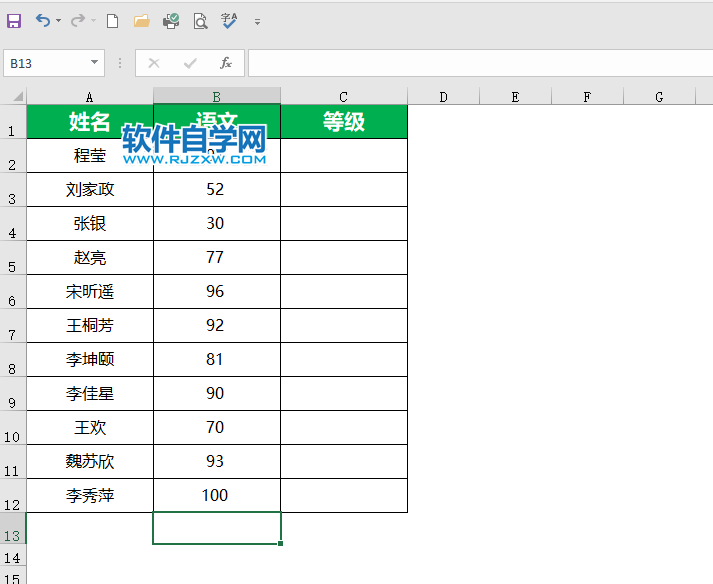Click the cell with name 赵亮

tap(90, 257)
